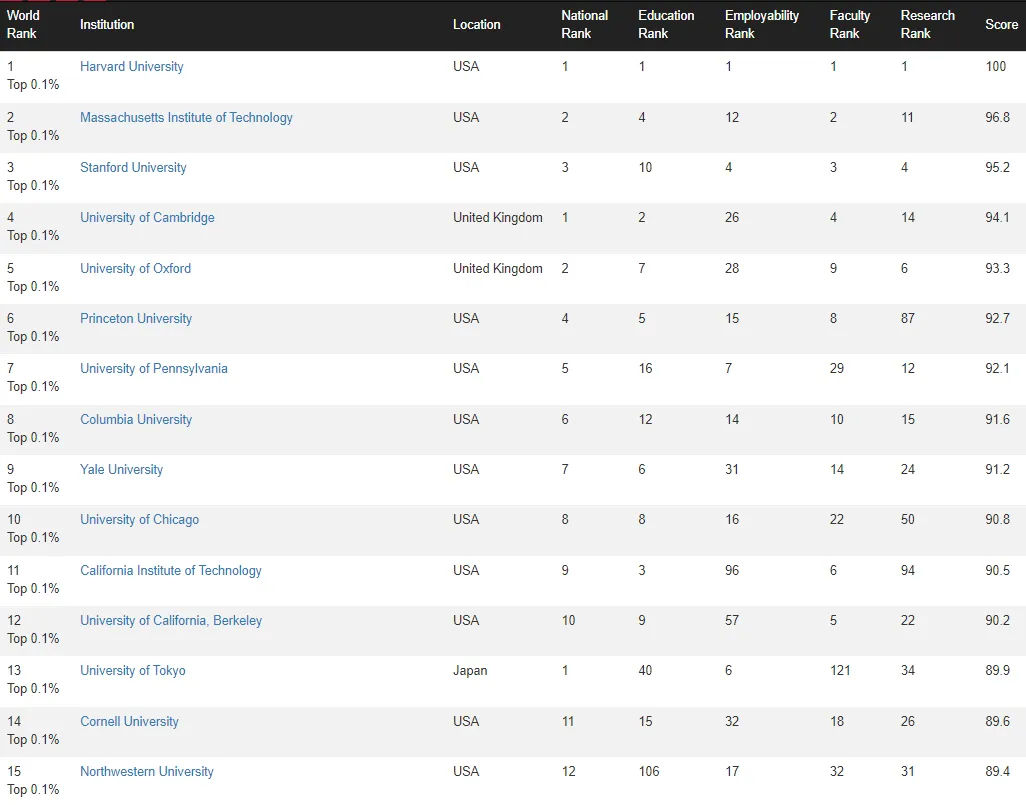This screenshot has width=1026, height=805.
Task: Select University of California, Berkeley link
Action: click(x=171, y=620)
